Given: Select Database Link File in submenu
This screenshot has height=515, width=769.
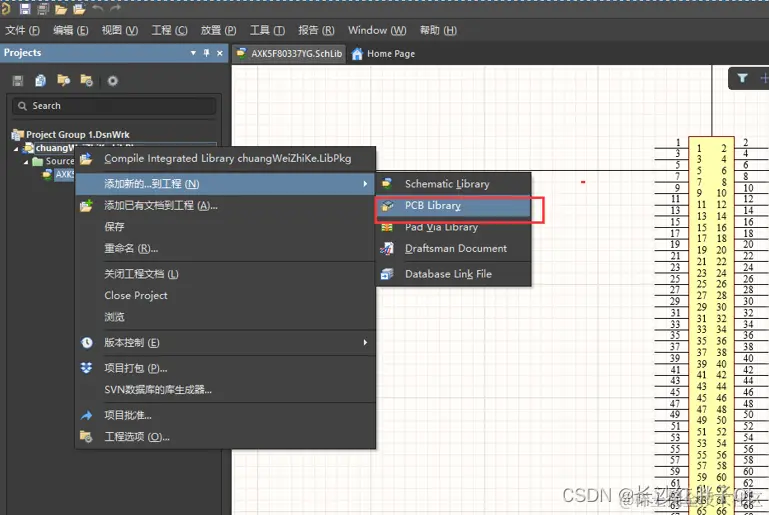Looking at the screenshot, I should point(454,274).
